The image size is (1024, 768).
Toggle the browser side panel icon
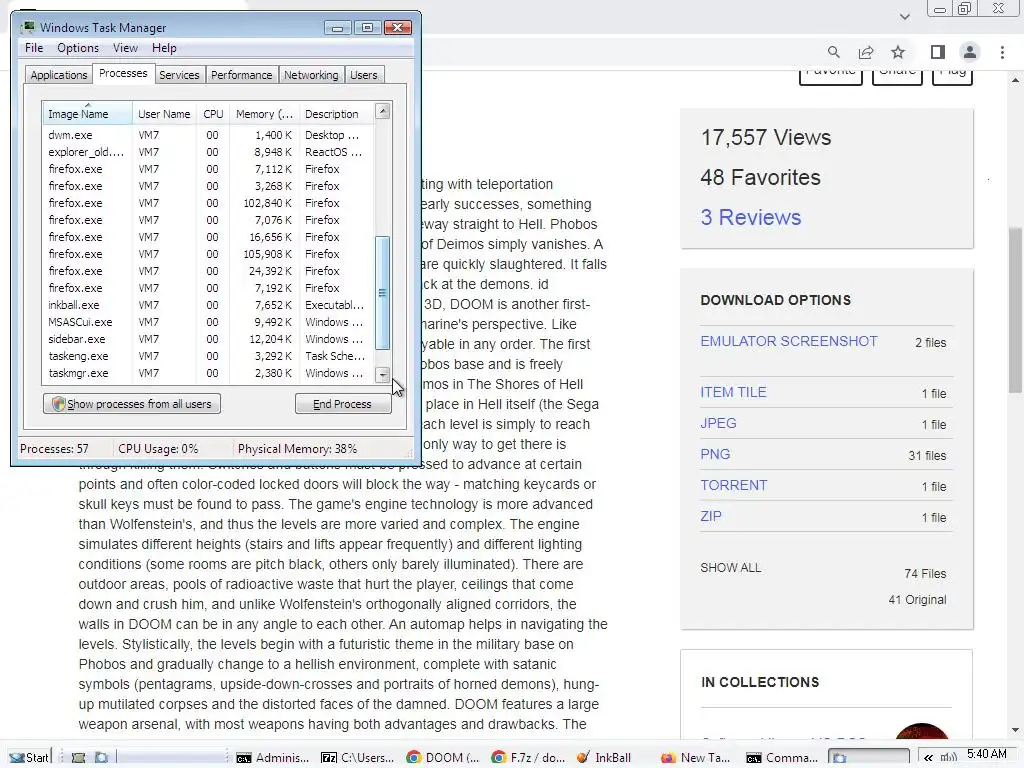(x=938, y=52)
